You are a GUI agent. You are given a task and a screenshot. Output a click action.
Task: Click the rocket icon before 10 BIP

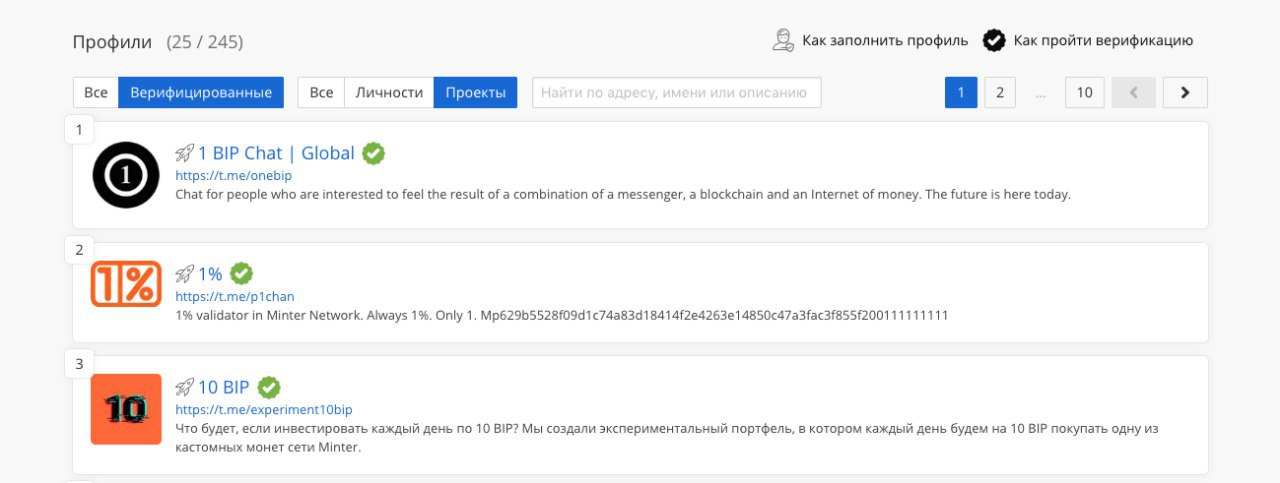tap(184, 387)
